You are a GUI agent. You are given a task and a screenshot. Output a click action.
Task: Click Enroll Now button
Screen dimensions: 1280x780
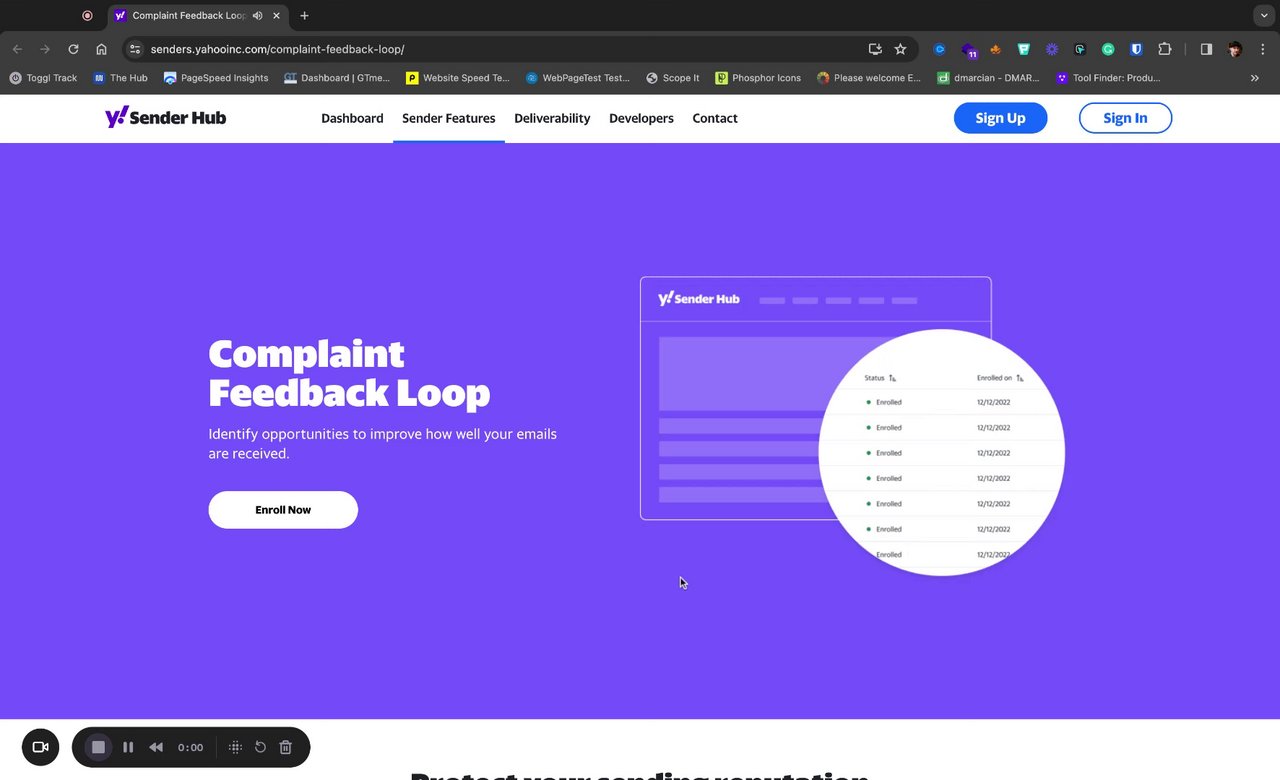[283, 510]
